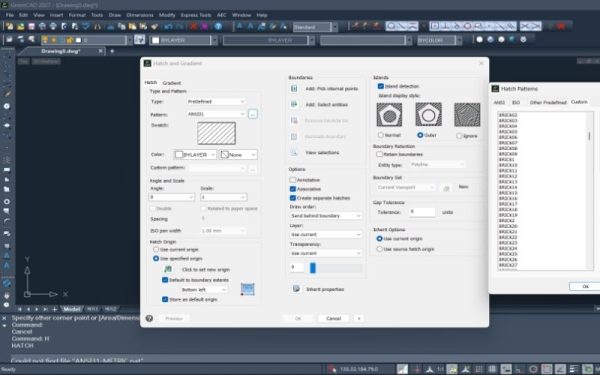Open the background color None dropdown
This screenshot has height=375, width=600.
238,155
